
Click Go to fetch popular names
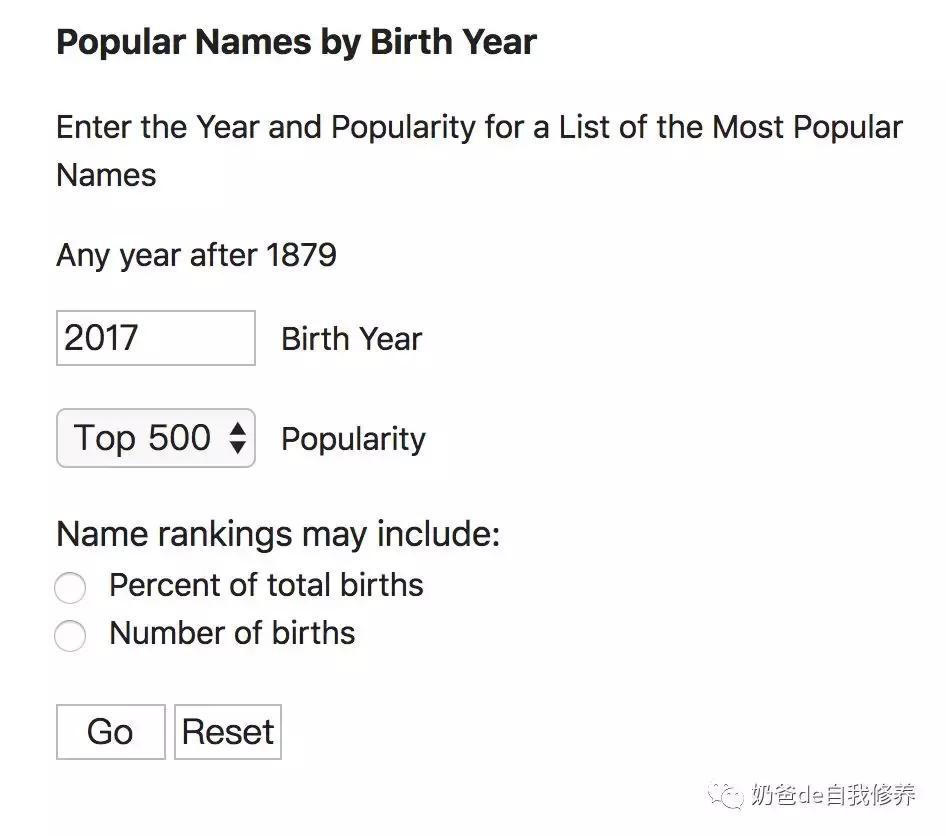click(110, 731)
